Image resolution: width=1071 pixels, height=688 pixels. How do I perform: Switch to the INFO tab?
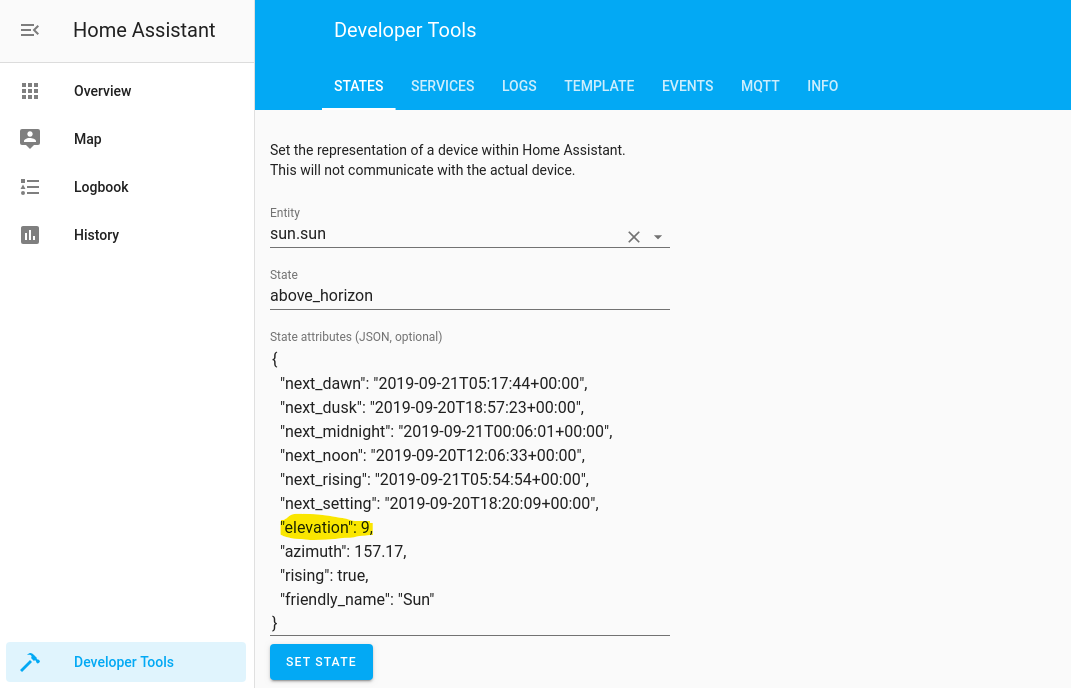tap(822, 86)
